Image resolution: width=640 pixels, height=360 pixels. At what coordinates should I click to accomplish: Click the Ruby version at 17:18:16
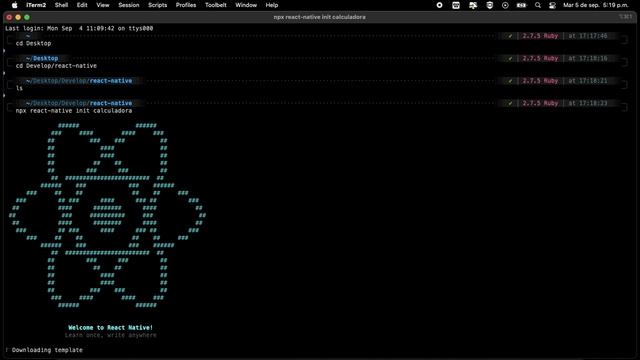[x=540, y=58]
